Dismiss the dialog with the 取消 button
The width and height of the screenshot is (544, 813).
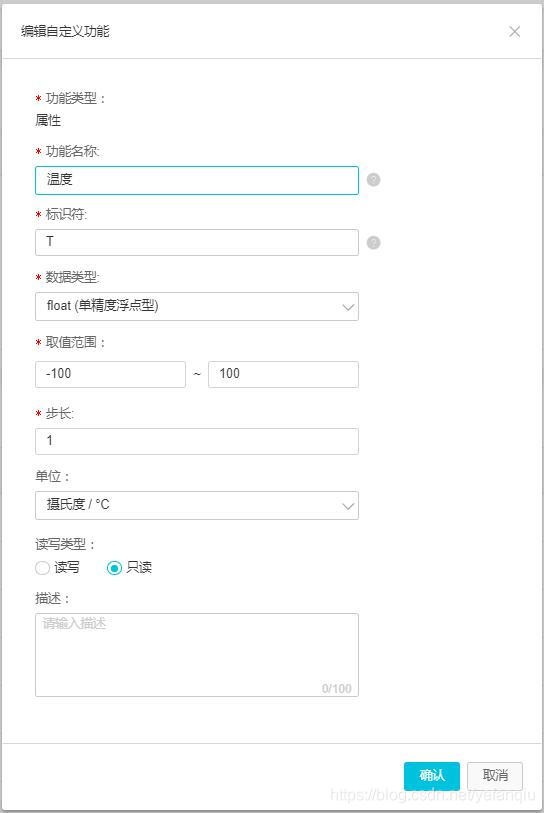[x=495, y=776]
